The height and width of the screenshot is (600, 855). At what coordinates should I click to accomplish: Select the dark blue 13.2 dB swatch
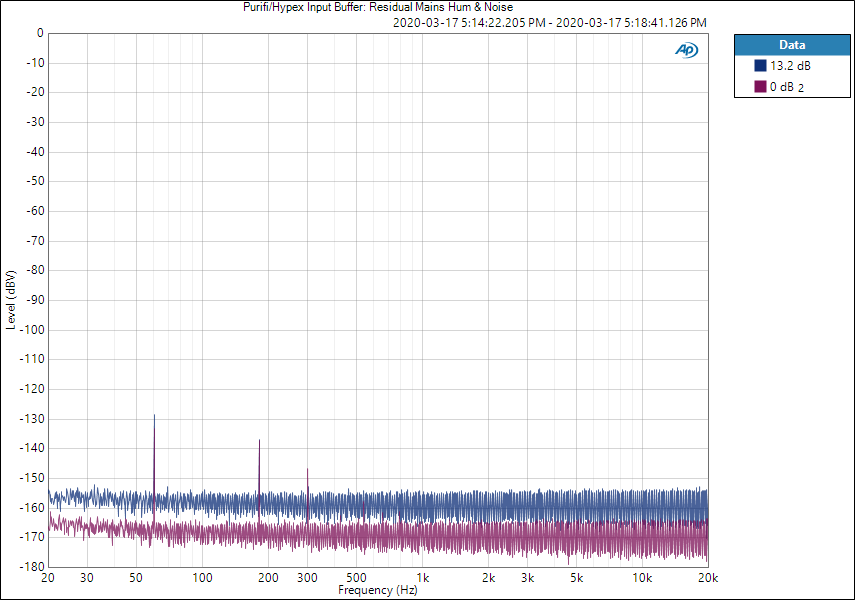click(760, 65)
